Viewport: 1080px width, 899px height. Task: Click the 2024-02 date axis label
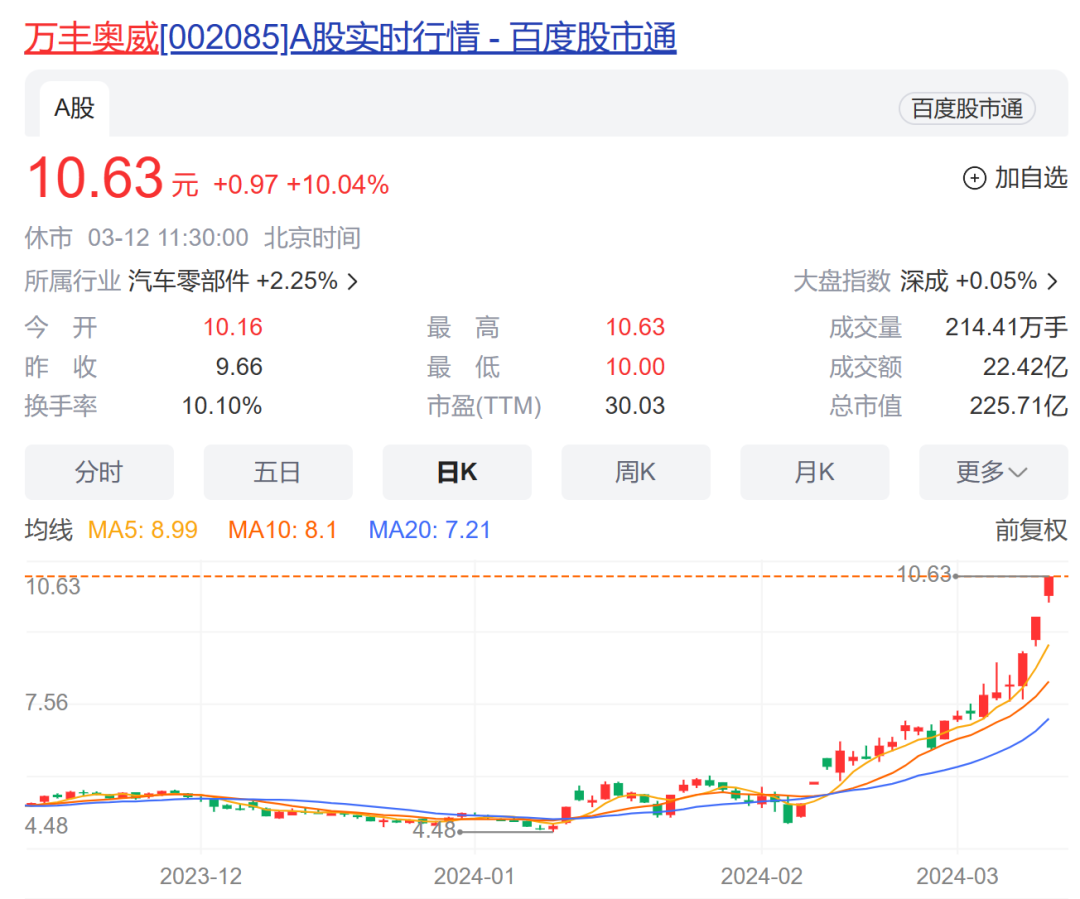pyautogui.click(x=761, y=876)
